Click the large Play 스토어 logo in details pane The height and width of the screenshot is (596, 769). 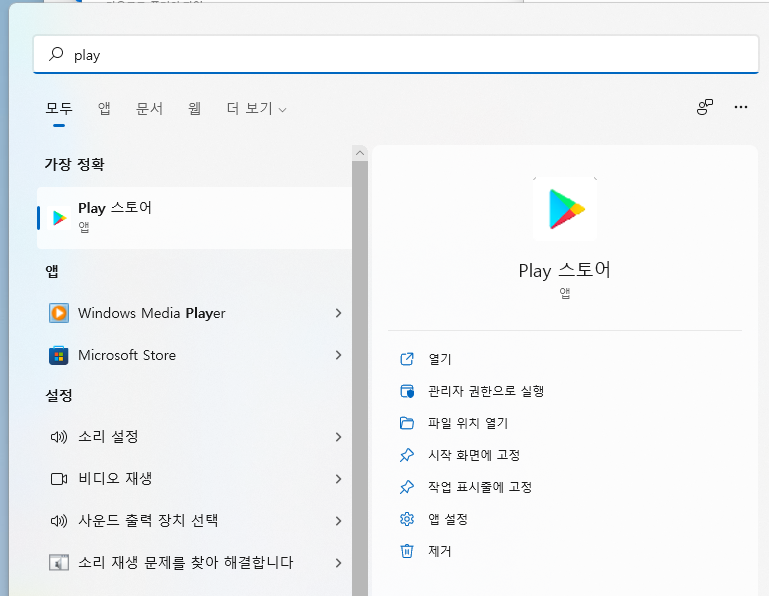[x=565, y=209]
